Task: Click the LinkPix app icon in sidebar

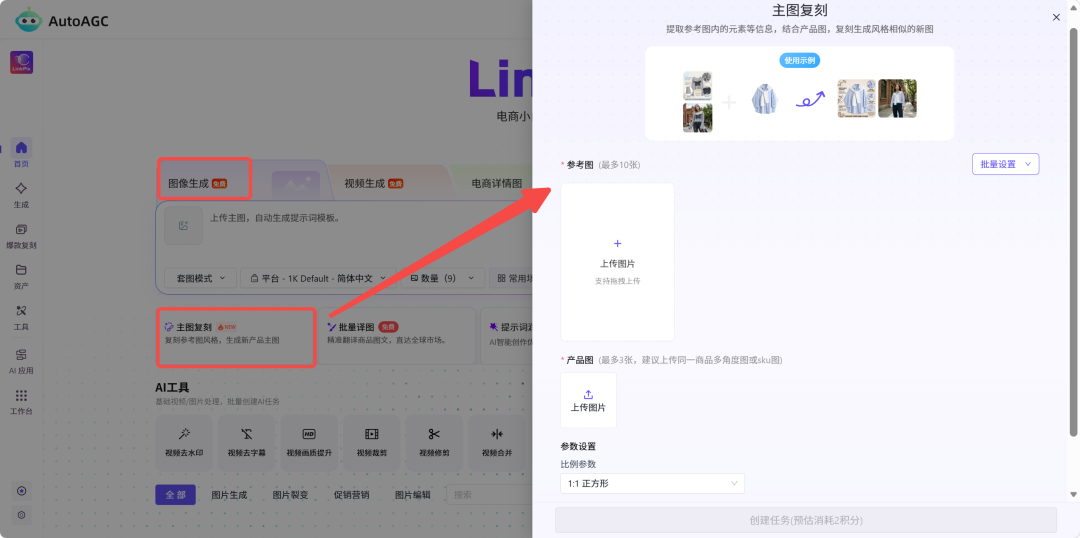Action: coord(21,63)
